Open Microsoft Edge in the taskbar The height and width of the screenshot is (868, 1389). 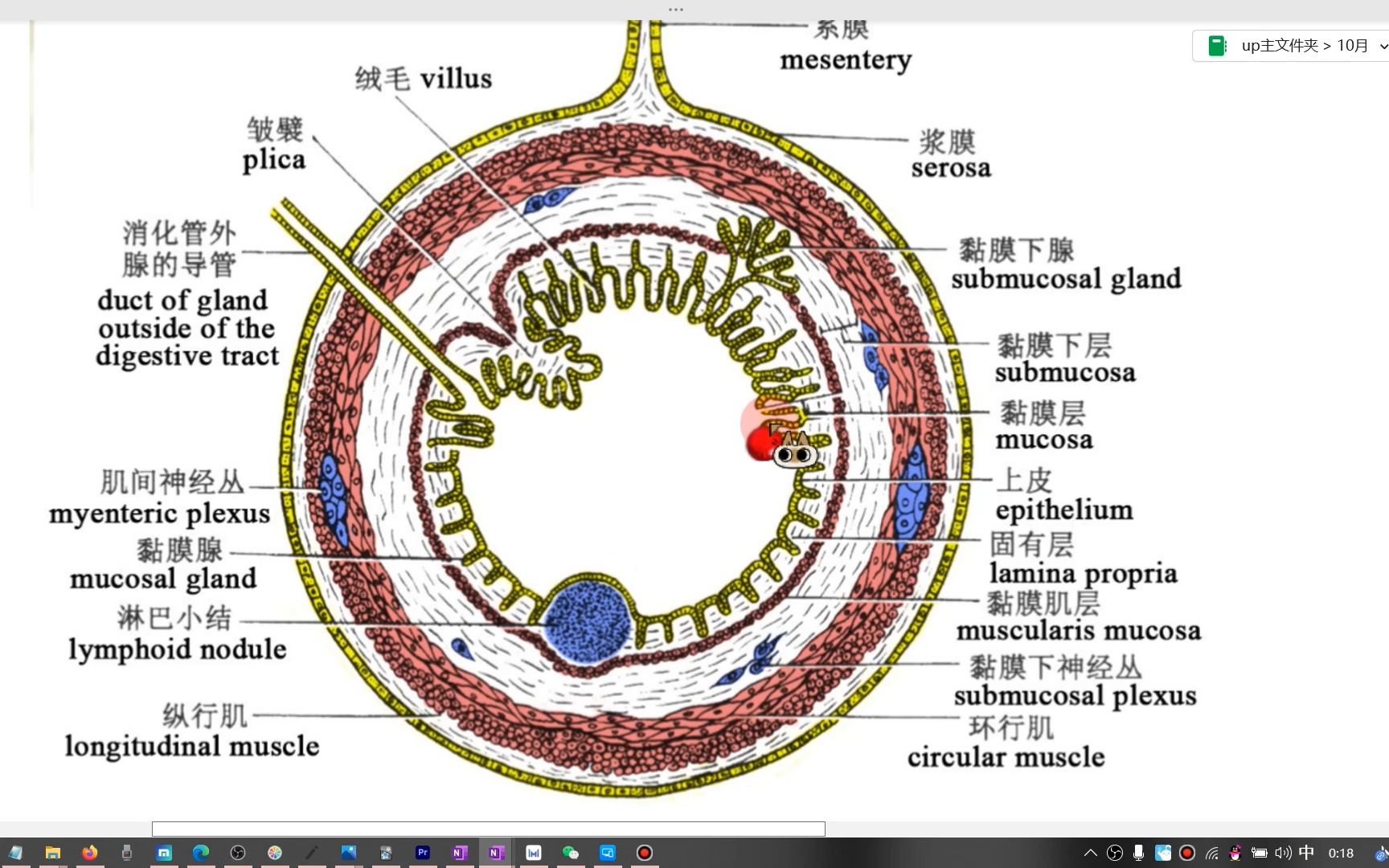point(201,853)
